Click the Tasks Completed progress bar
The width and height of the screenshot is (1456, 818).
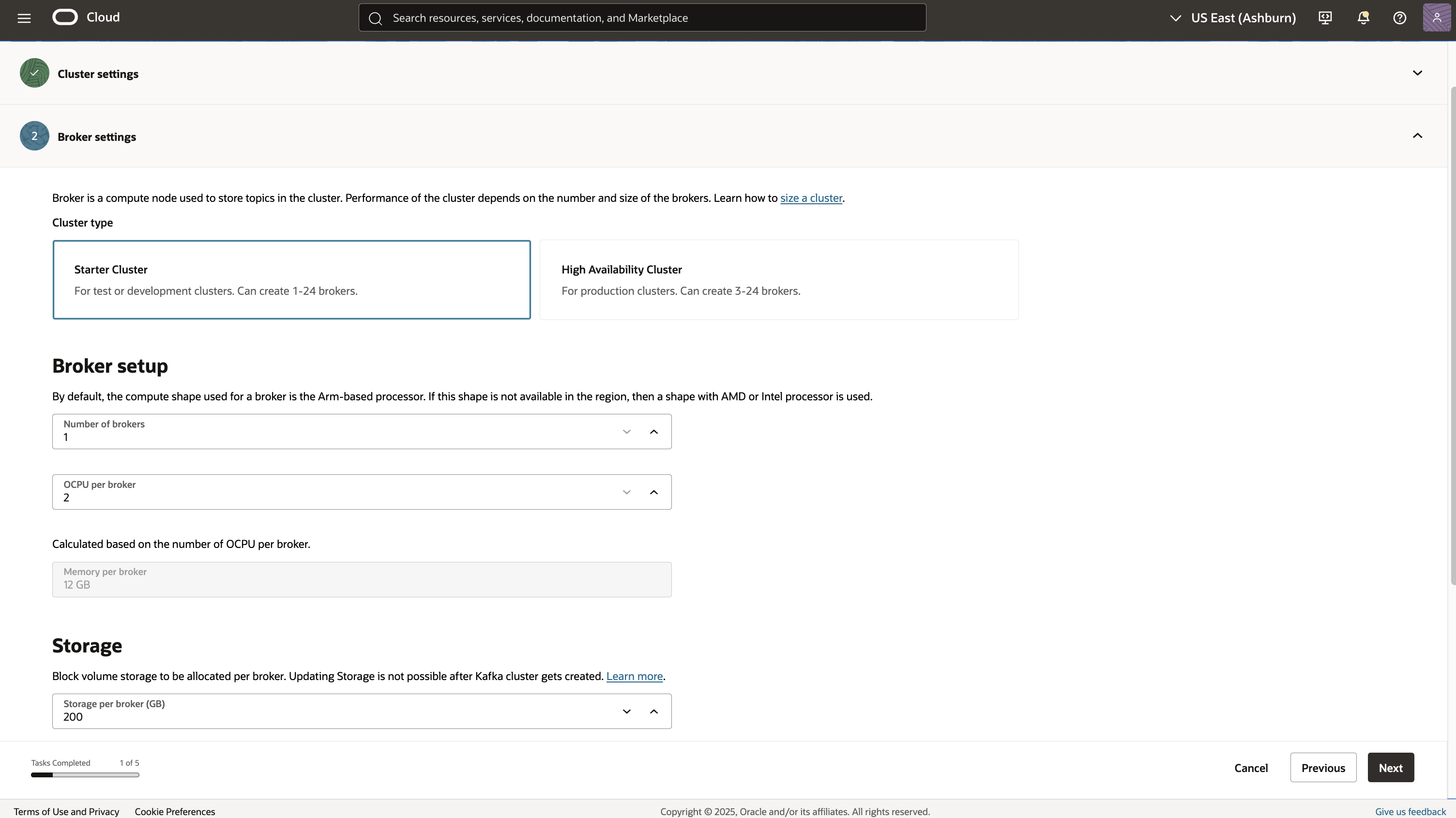click(x=85, y=775)
